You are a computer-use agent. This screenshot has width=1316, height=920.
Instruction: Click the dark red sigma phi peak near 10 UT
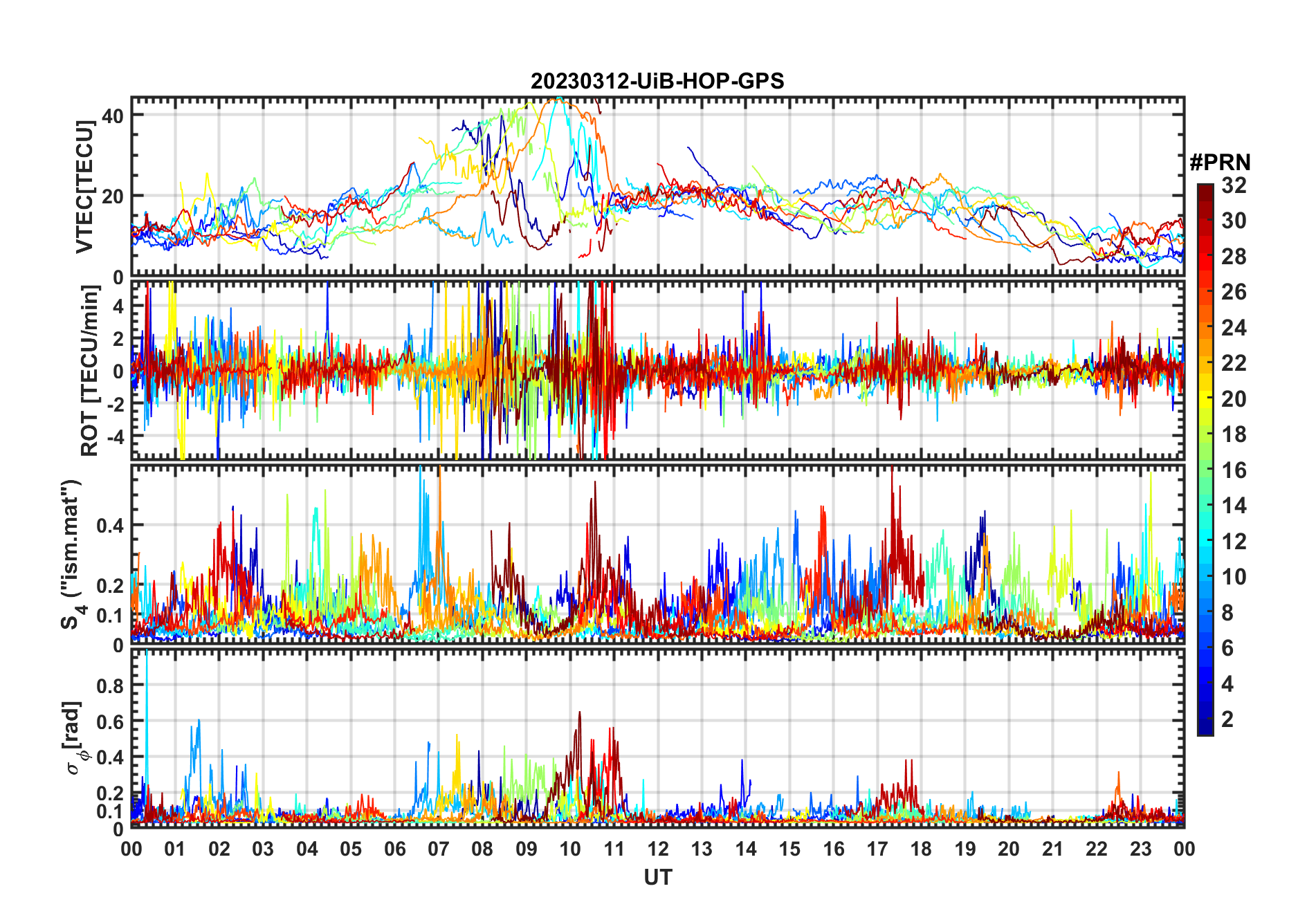click(580, 715)
